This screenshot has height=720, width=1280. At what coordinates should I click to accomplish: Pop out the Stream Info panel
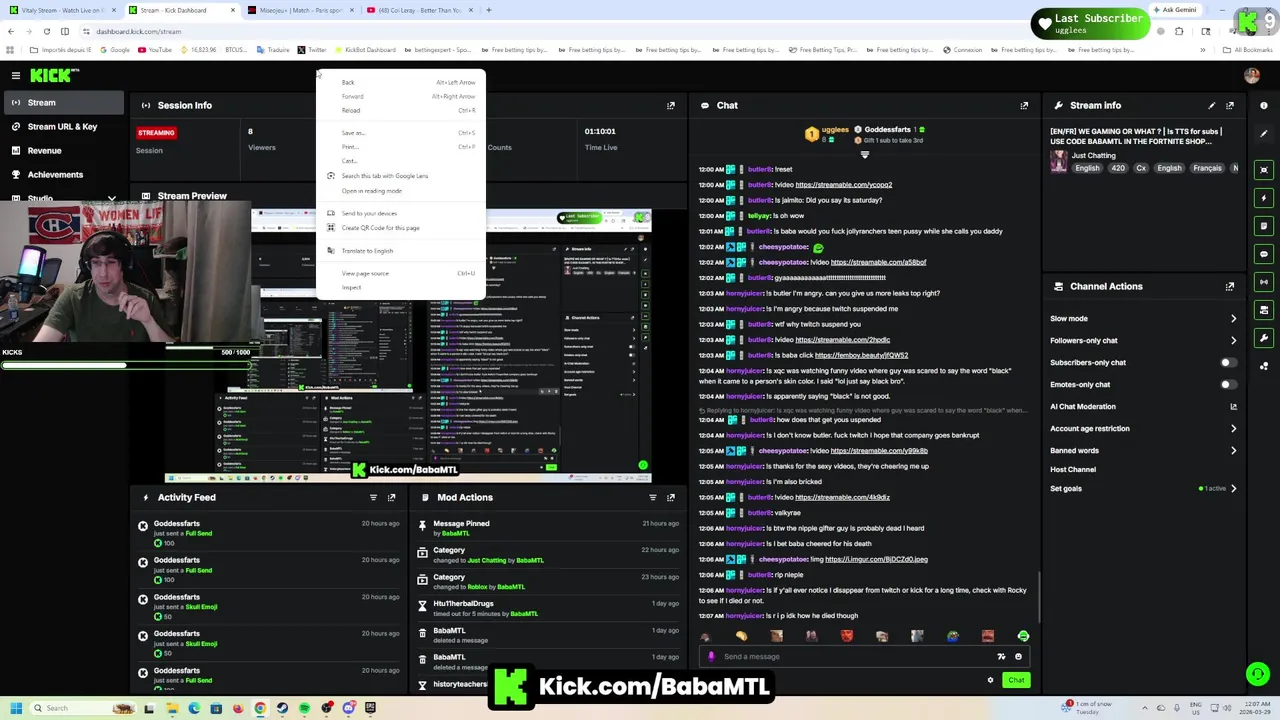1230,105
